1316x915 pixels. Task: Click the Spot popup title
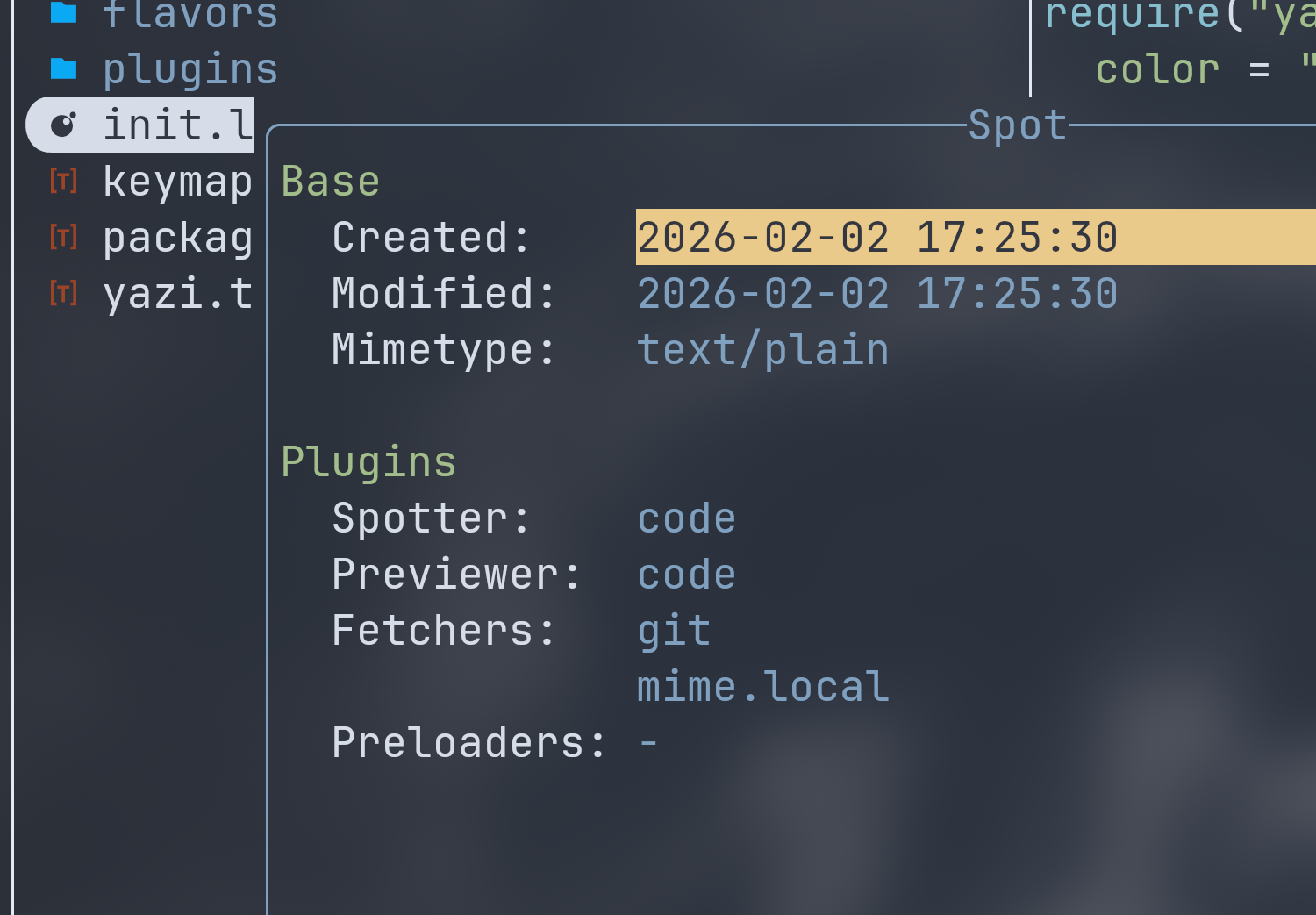click(1017, 125)
